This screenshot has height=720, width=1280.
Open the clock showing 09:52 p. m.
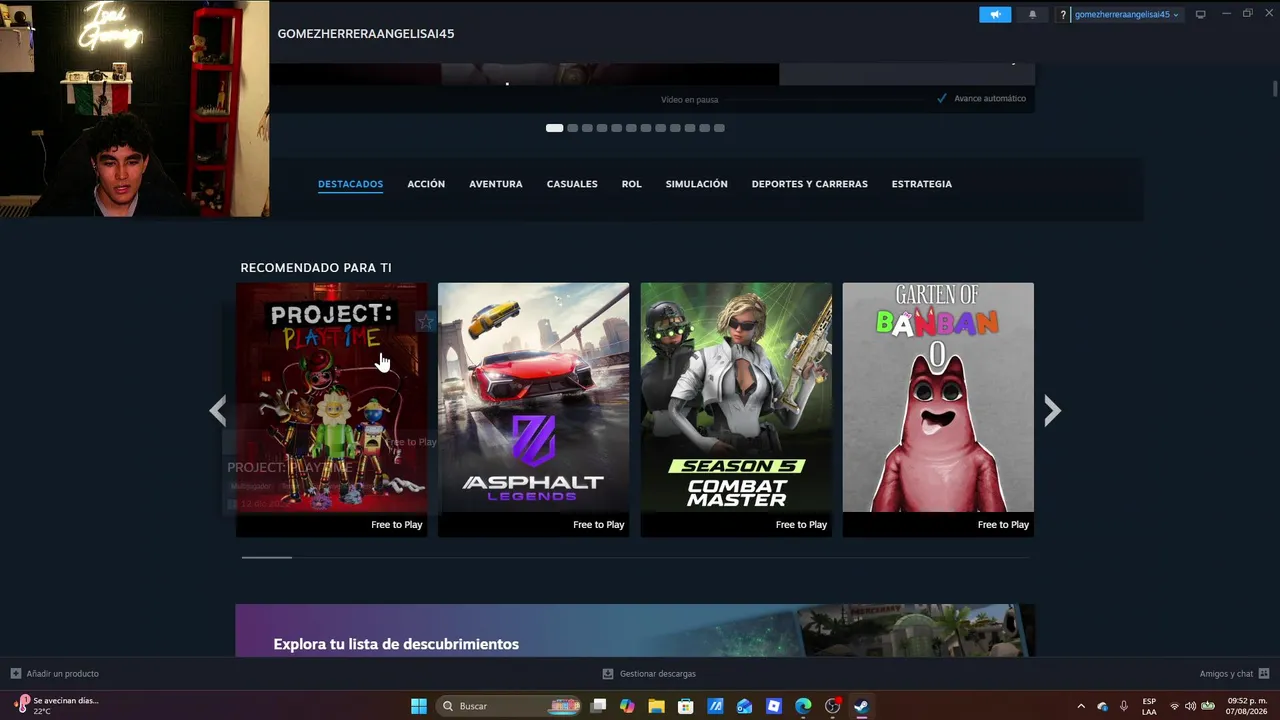pyautogui.click(x=1249, y=706)
